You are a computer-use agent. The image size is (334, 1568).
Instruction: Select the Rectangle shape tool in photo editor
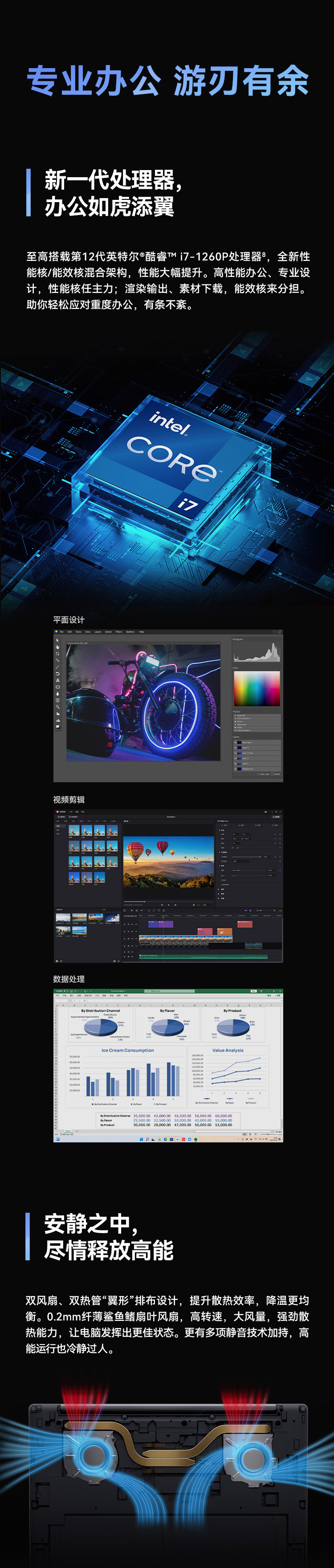58,687
